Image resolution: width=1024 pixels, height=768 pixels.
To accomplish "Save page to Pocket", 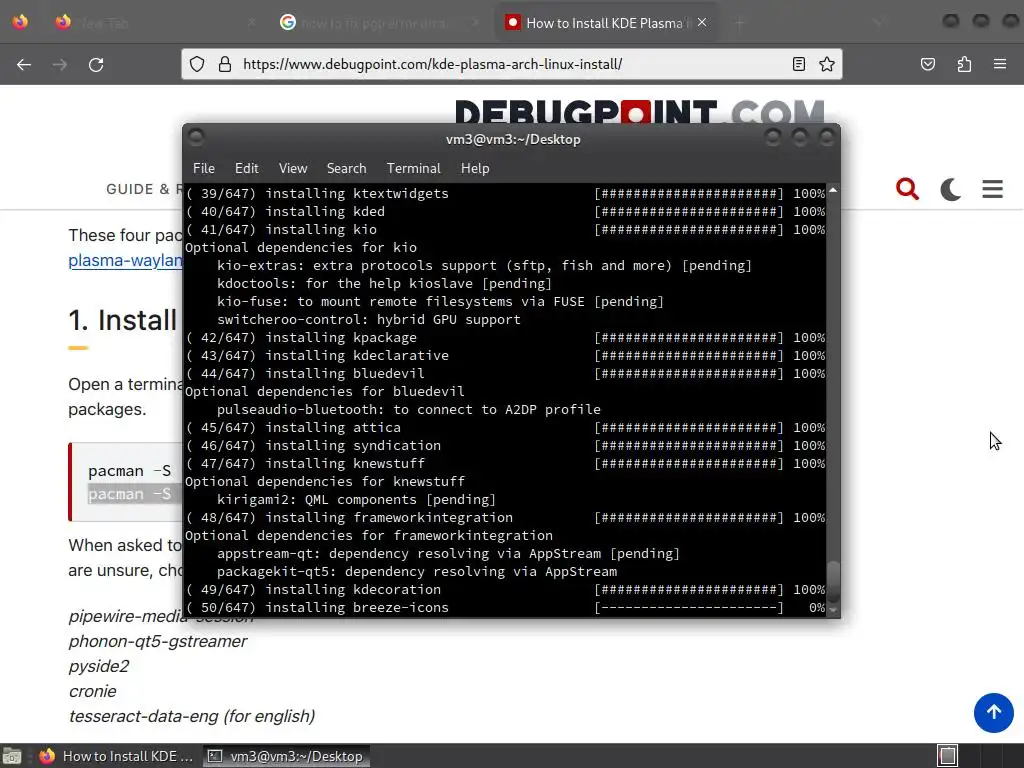I will pos(927,64).
